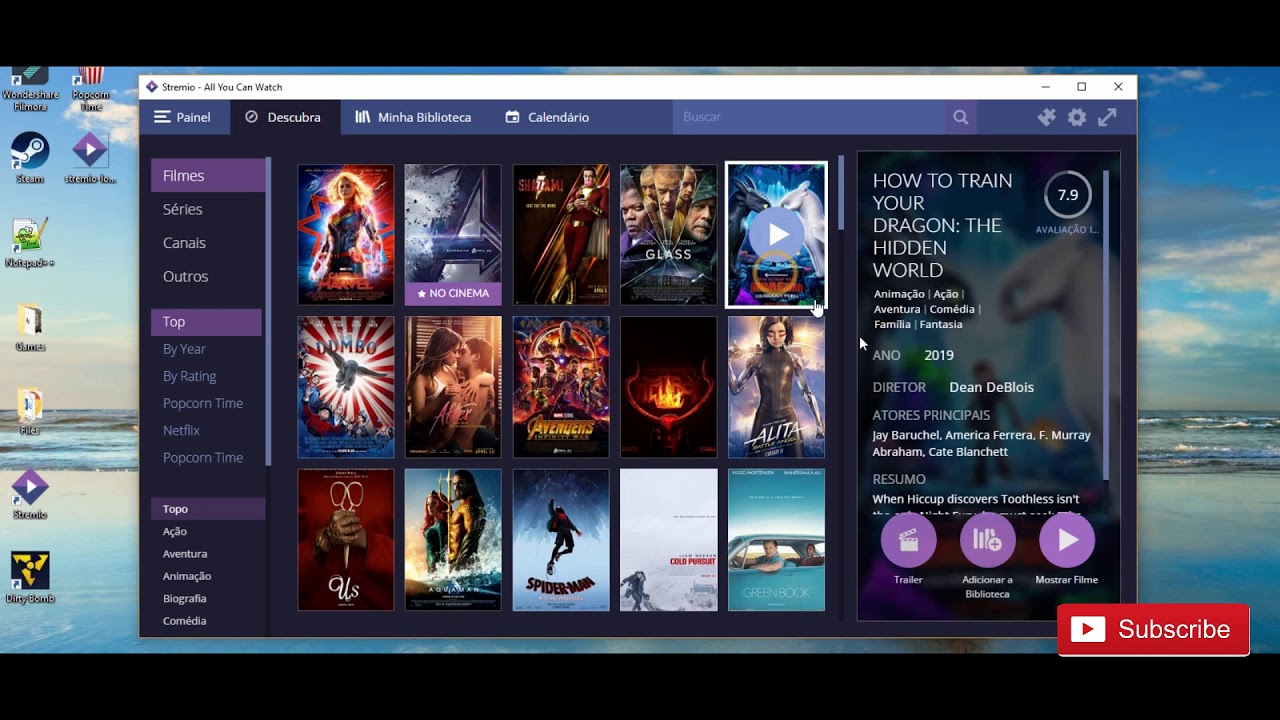Open the Painel hamburger menu icon
Viewport: 1280px width, 720px height.
(x=162, y=117)
